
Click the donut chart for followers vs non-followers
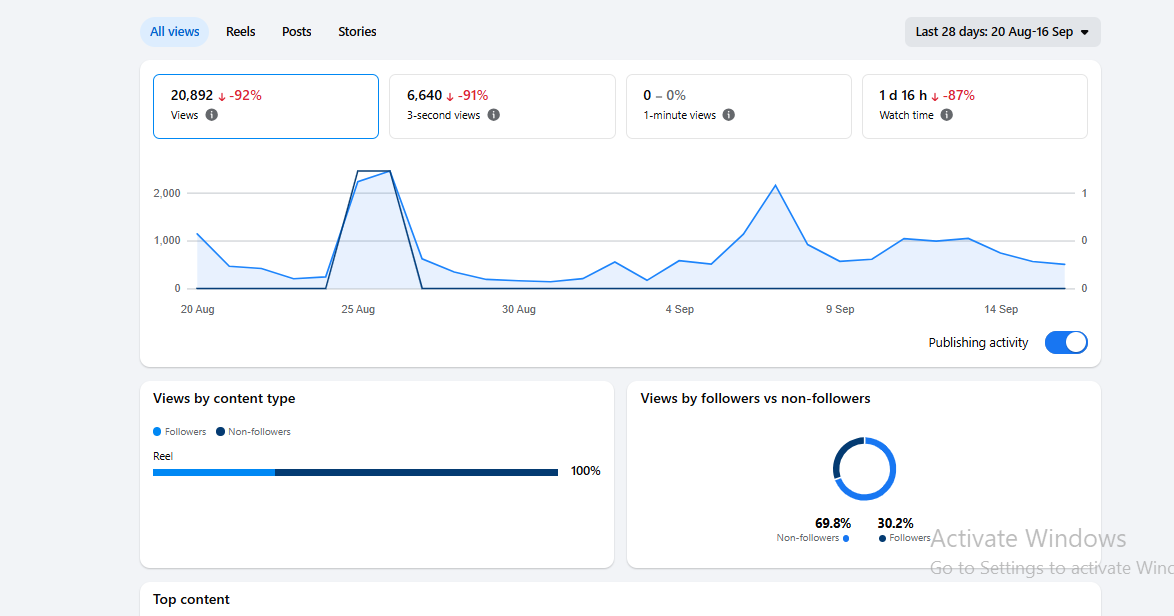pyautogui.click(x=864, y=469)
